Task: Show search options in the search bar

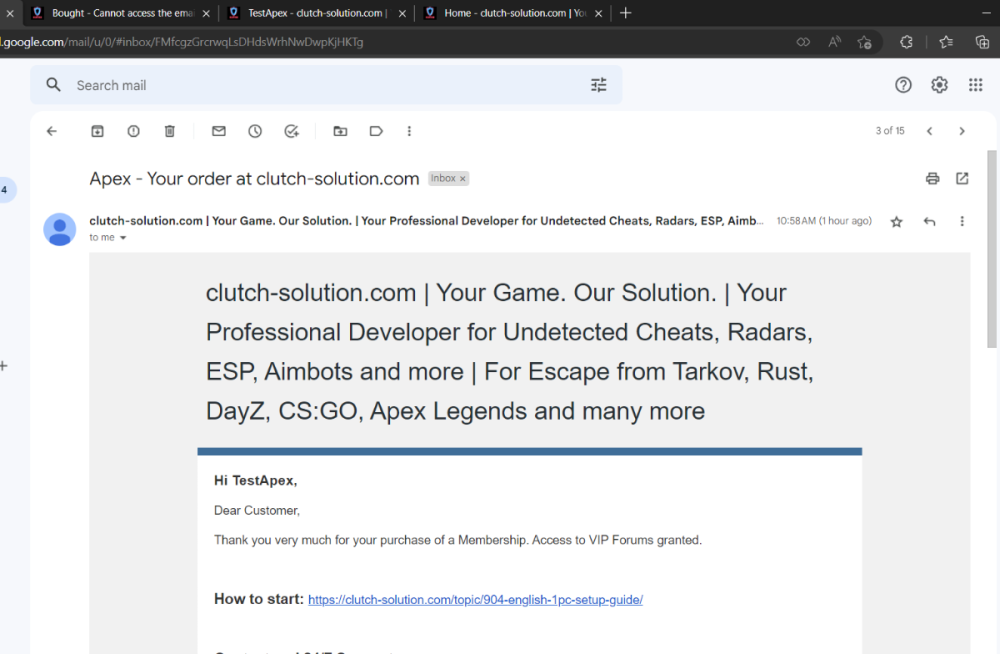Action: pos(598,85)
